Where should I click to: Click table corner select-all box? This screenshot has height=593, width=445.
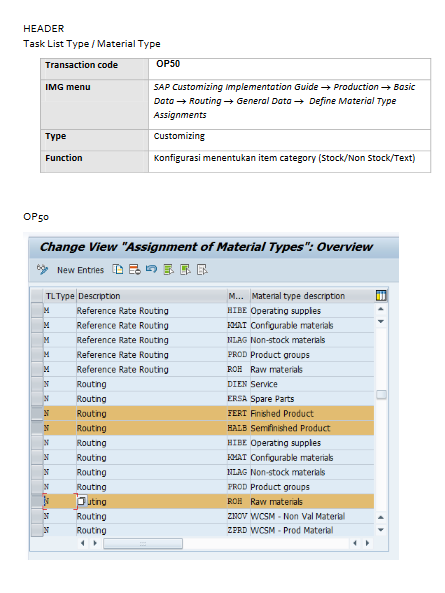point(37,296)
